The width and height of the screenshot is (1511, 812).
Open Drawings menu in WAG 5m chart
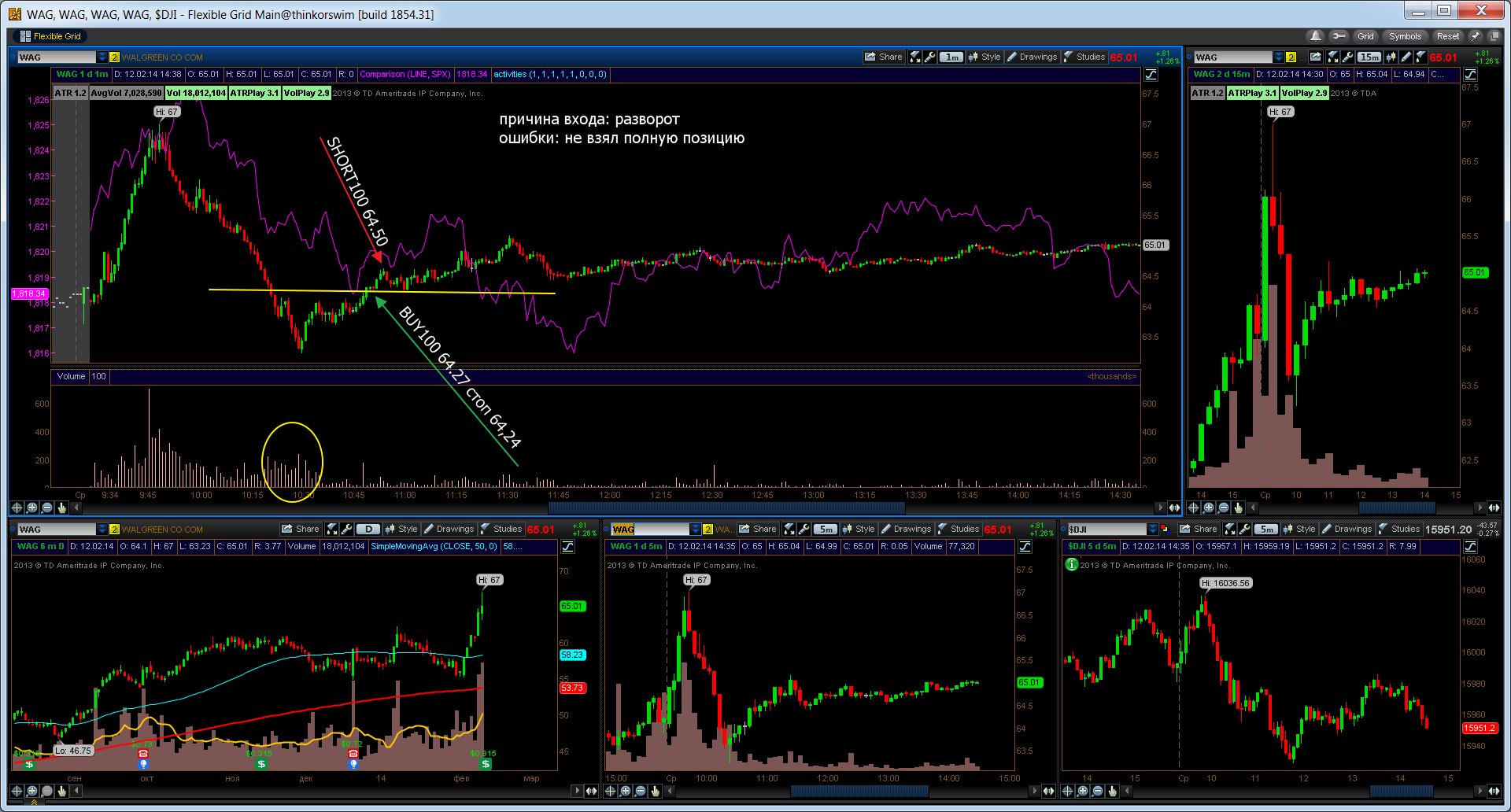(906, 529)
